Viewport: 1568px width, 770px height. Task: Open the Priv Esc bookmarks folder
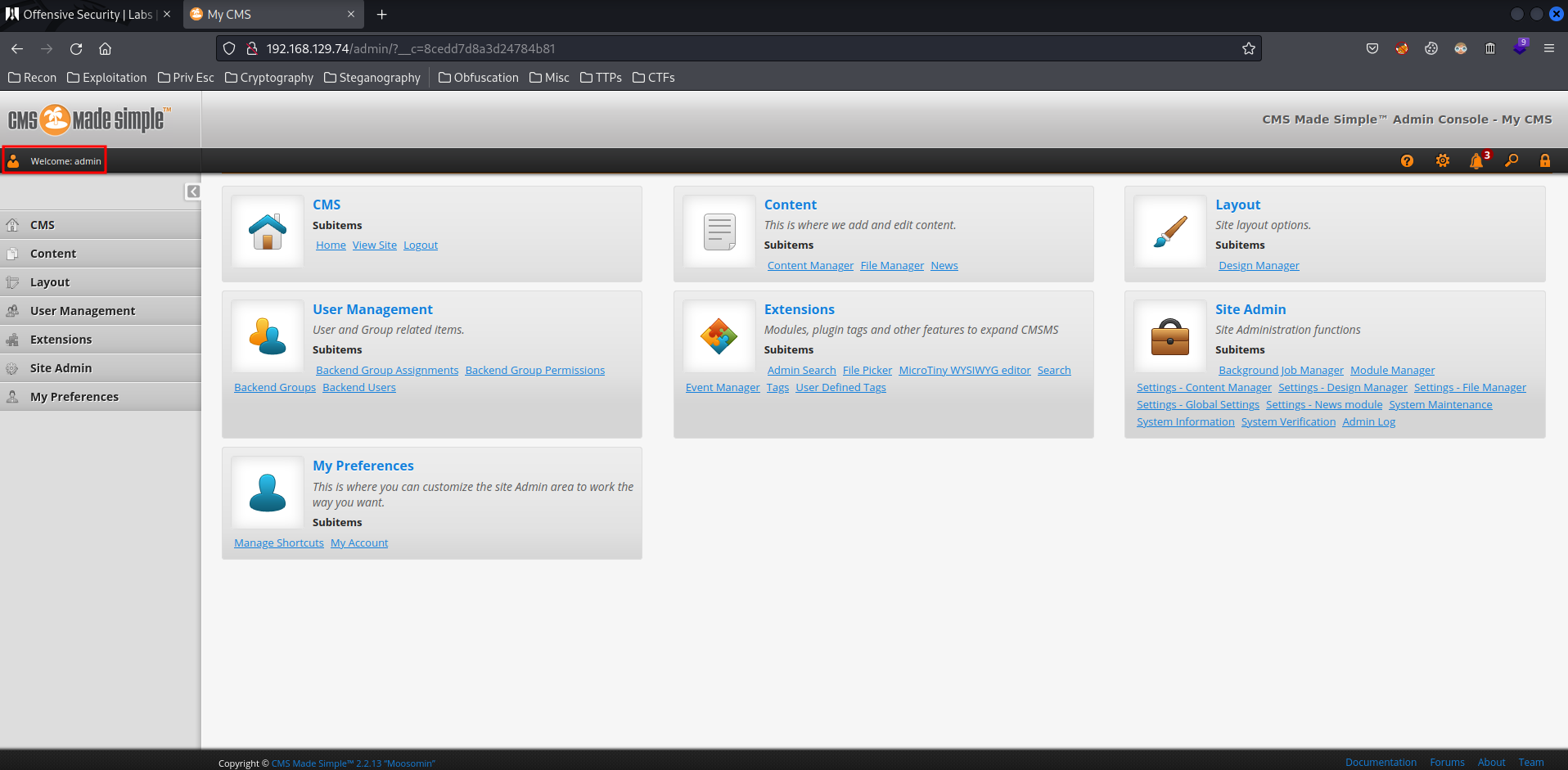coord(186,78)
